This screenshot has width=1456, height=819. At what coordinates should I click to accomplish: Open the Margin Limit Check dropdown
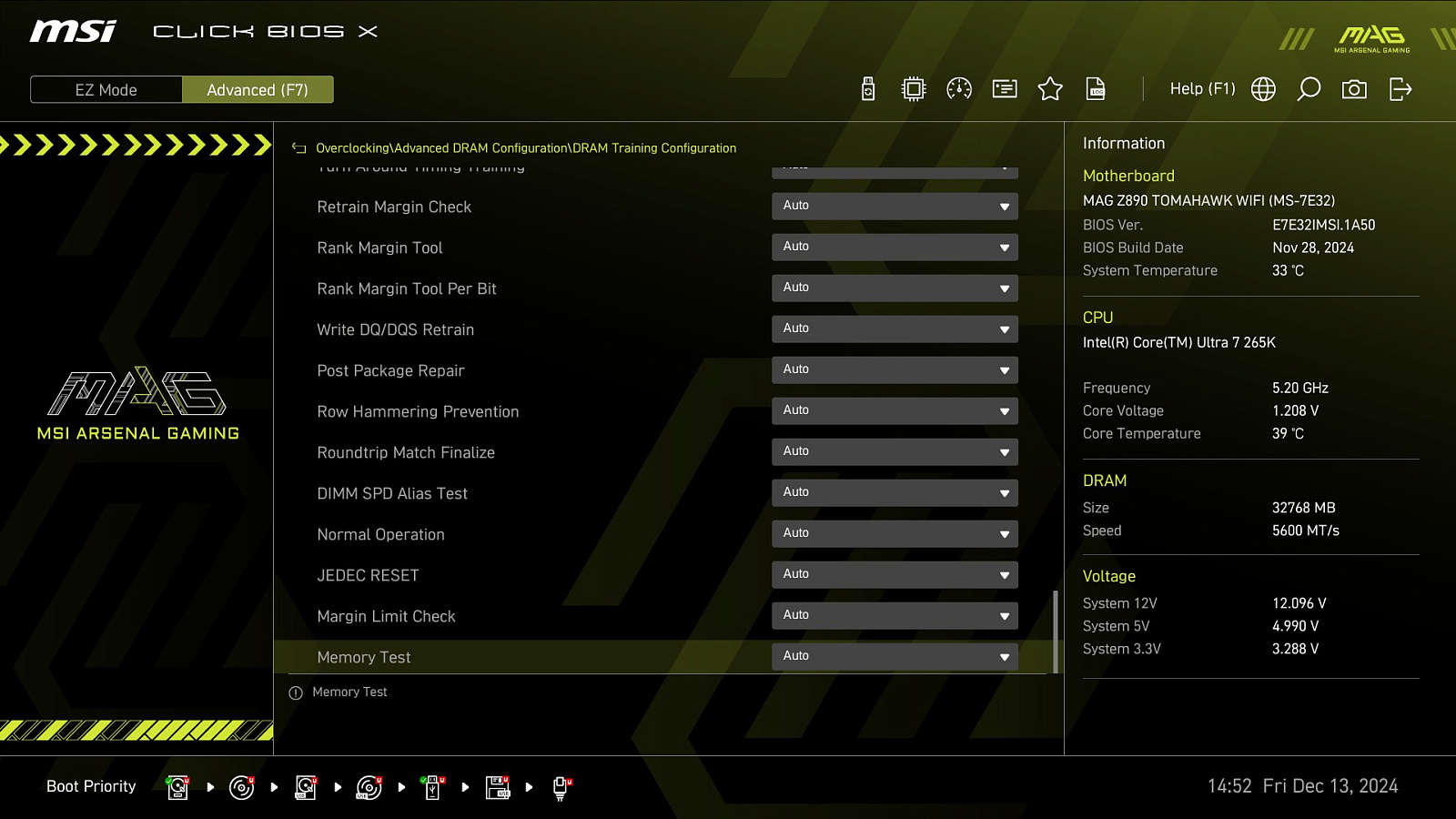click(895, 616)
